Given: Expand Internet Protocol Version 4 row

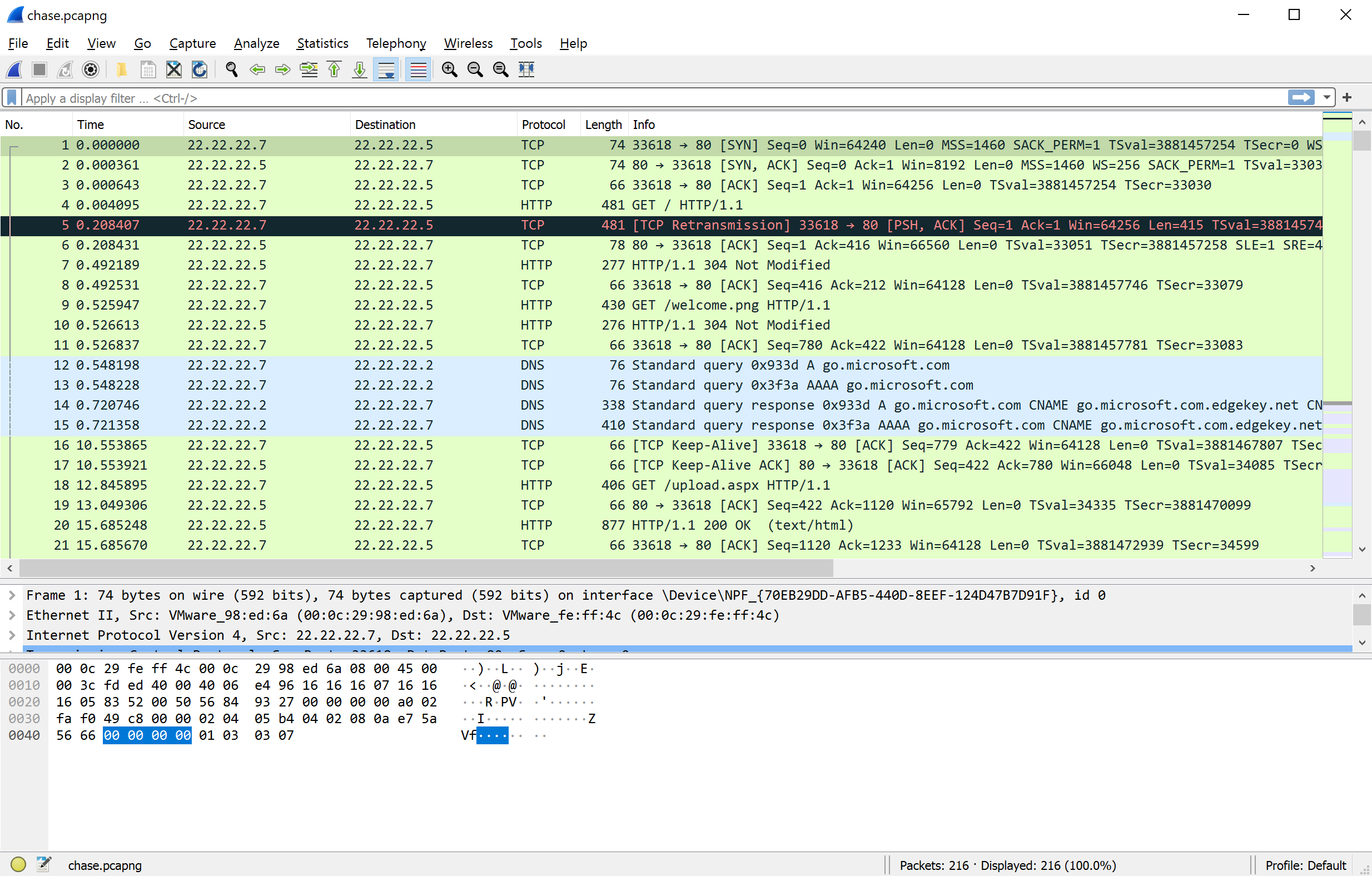Looking at the screenshot, I should click(x=12, y=635).
